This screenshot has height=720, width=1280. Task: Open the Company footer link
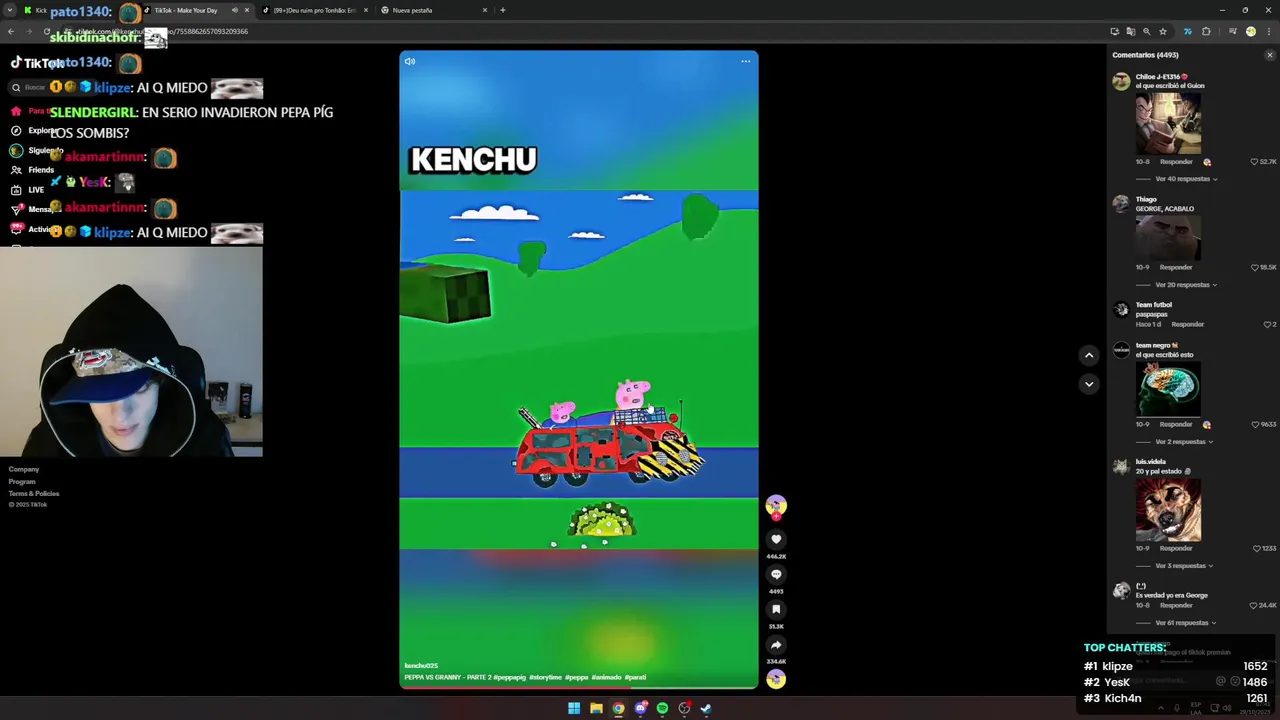(x=24, y=469)
